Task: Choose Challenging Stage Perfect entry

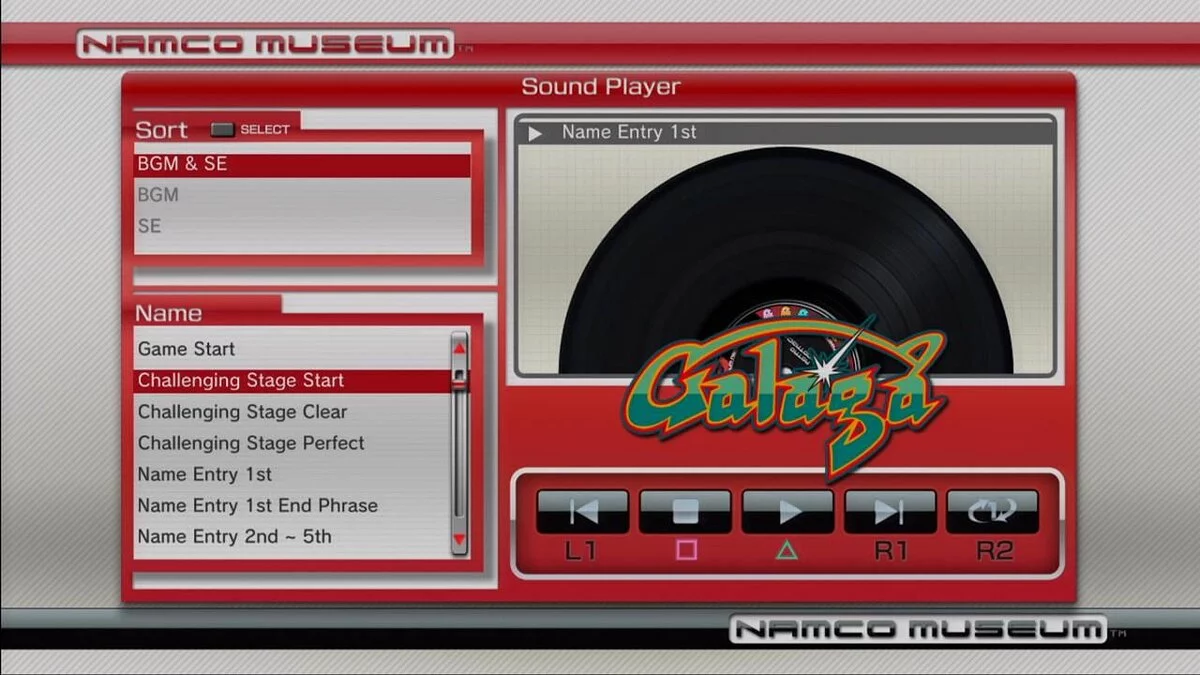Action: [292, 443]
